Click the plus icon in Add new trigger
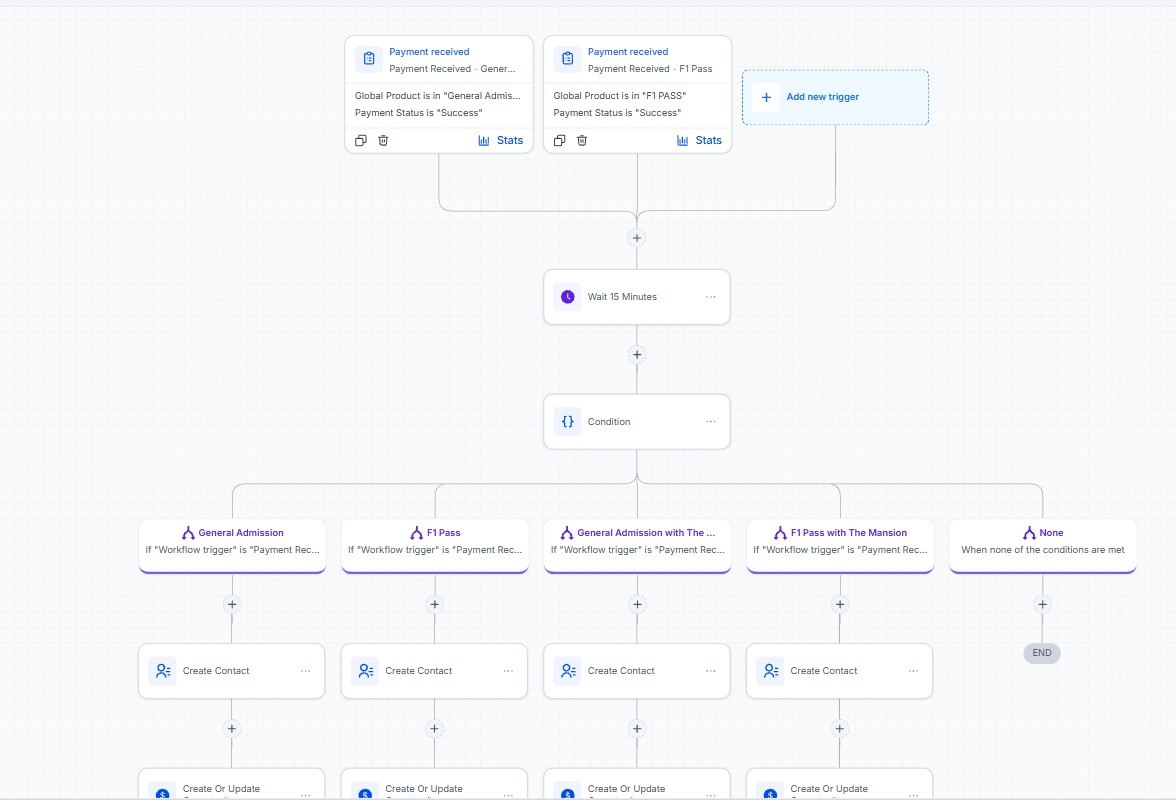The width and height of the screenshot is (1176, 800). click(x=766, y=97)
